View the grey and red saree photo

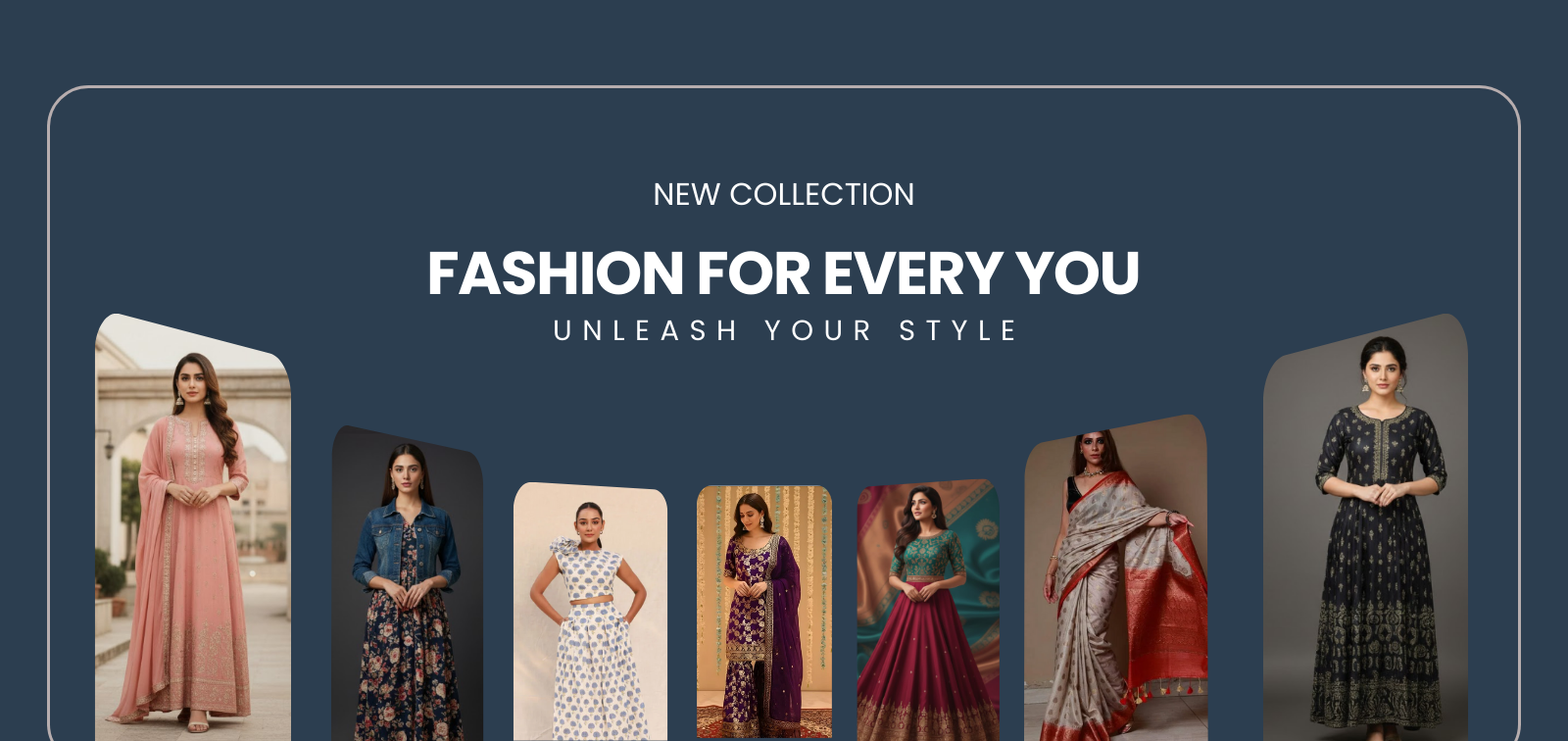pos(1116,578)
